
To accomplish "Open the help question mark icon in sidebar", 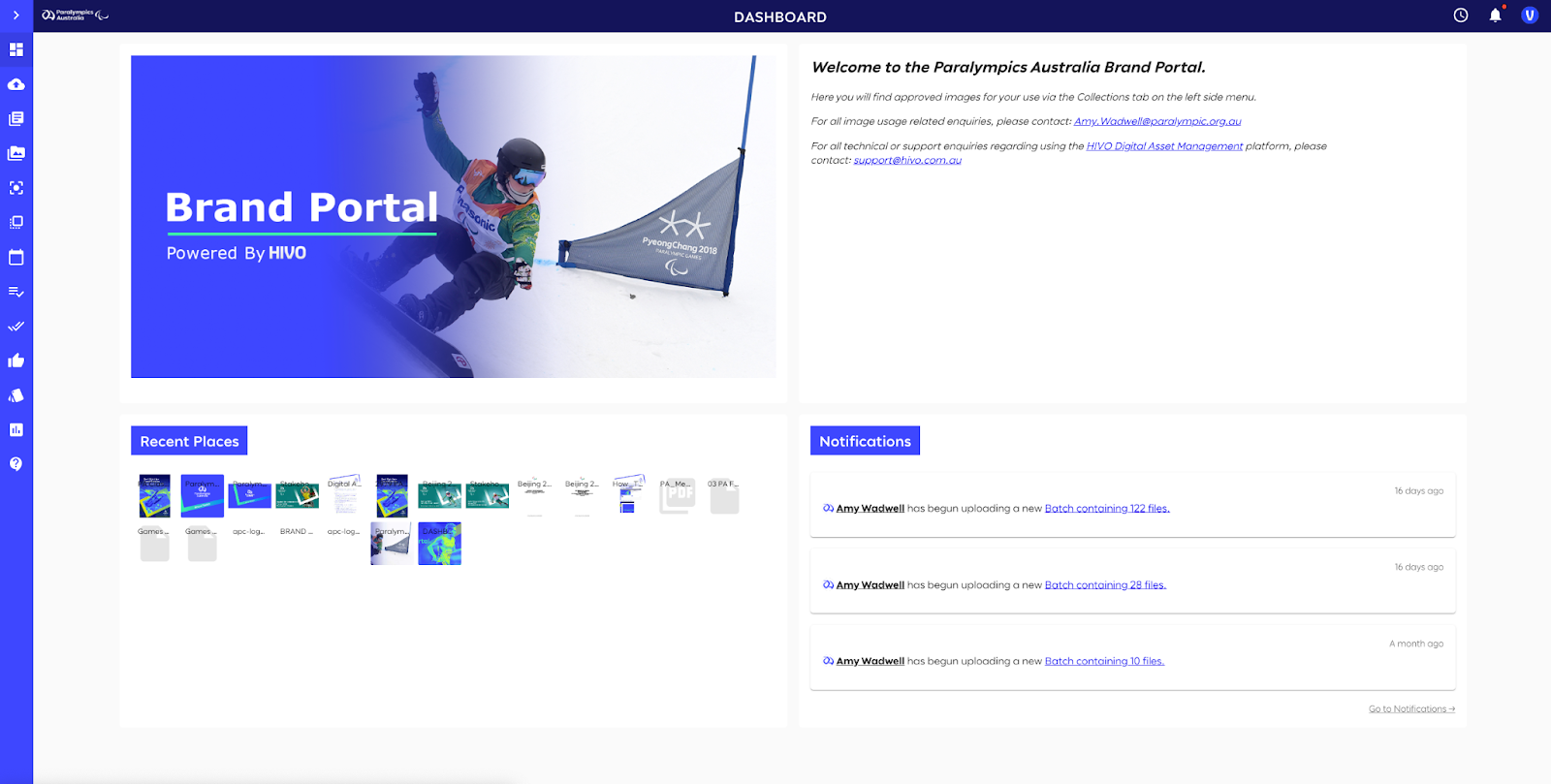I will click(16, 464).
